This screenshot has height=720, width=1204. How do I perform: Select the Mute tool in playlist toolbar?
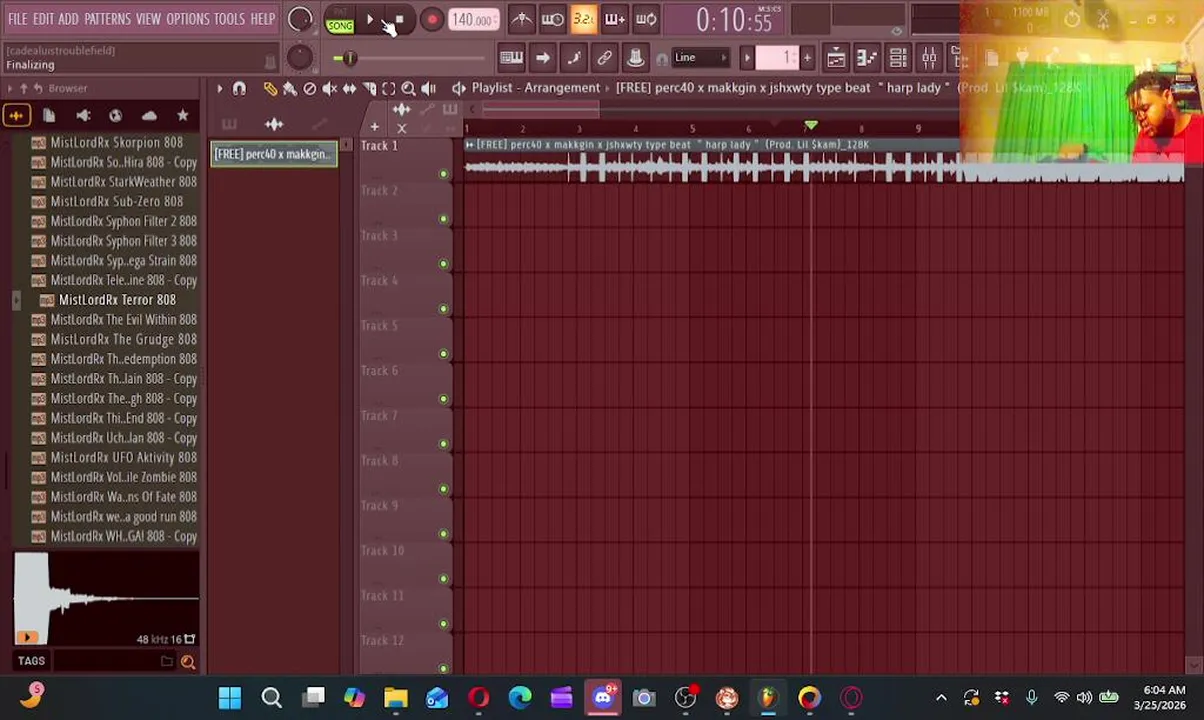[x=330, y=89]
